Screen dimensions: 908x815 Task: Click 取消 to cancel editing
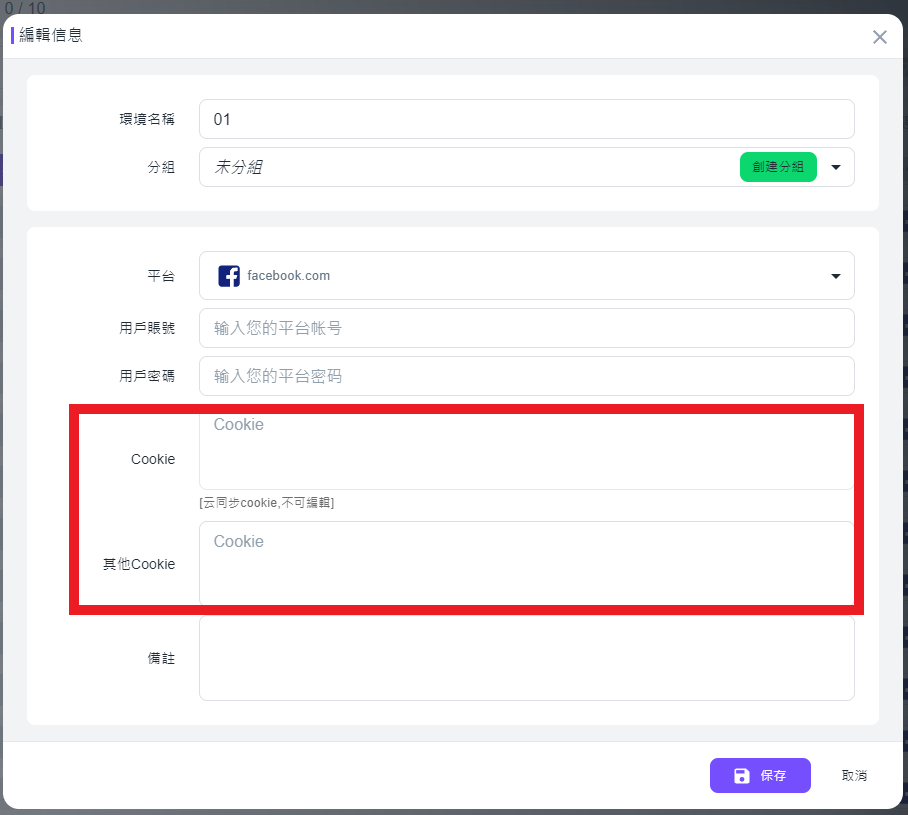pos(854,775)
